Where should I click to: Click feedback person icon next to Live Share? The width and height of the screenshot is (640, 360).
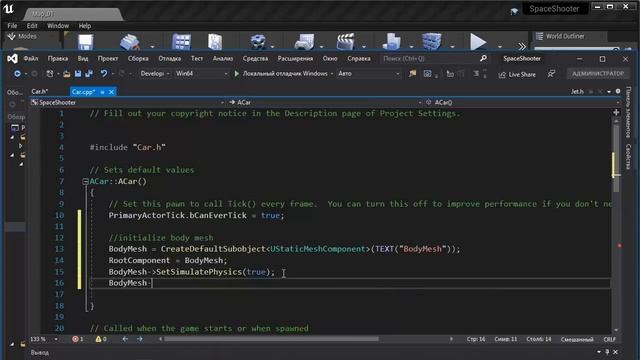point(551,73)
